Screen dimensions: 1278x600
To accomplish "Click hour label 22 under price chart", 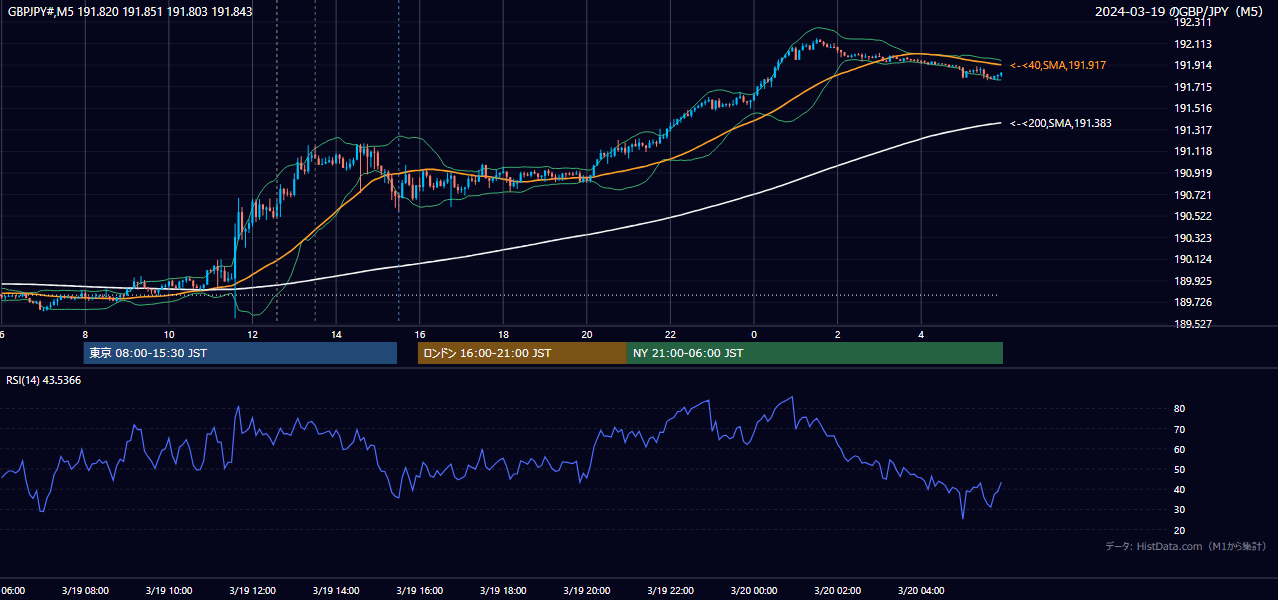I will point(671,335).
